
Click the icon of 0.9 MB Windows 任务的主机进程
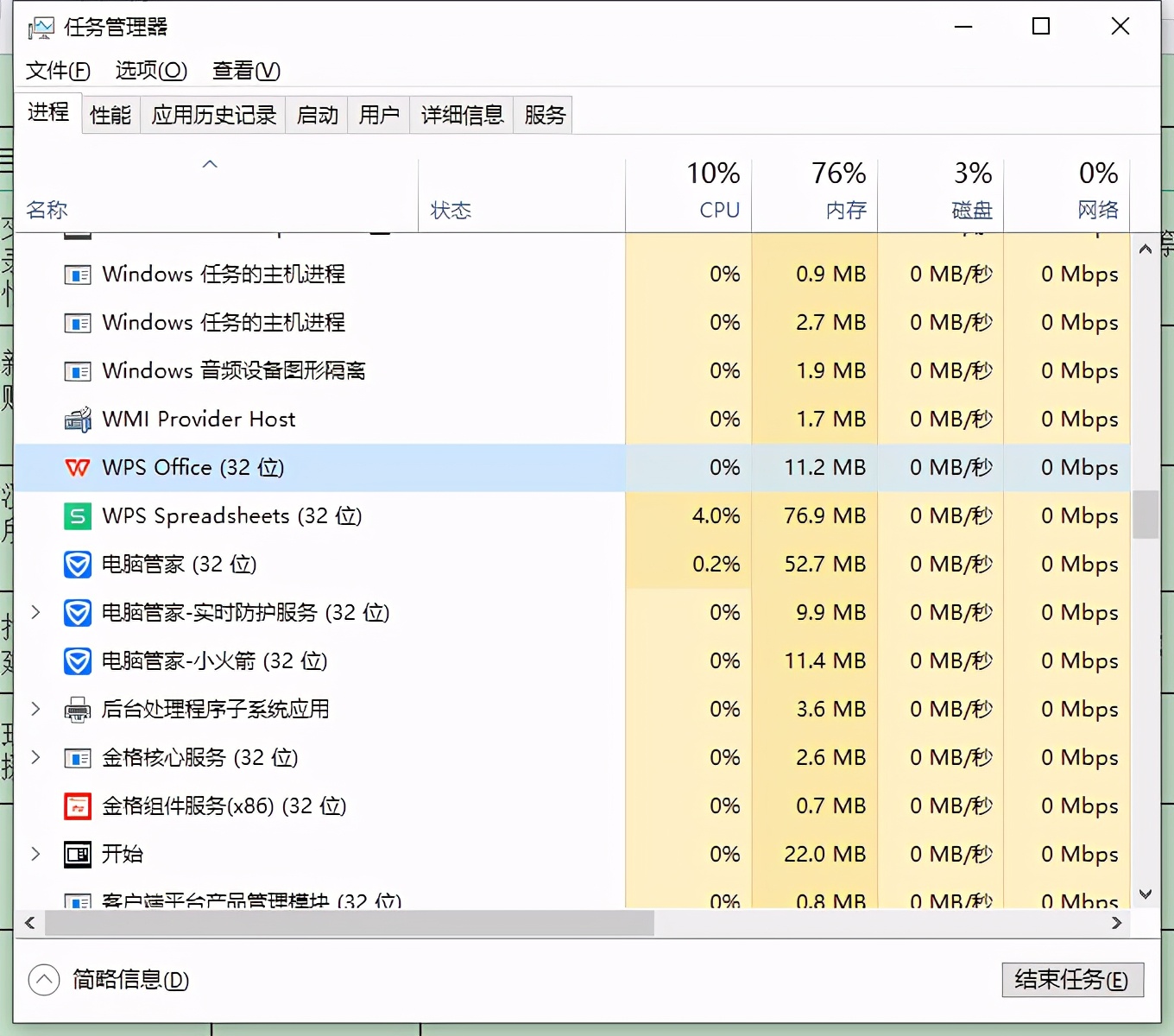(x=78, y=275)
